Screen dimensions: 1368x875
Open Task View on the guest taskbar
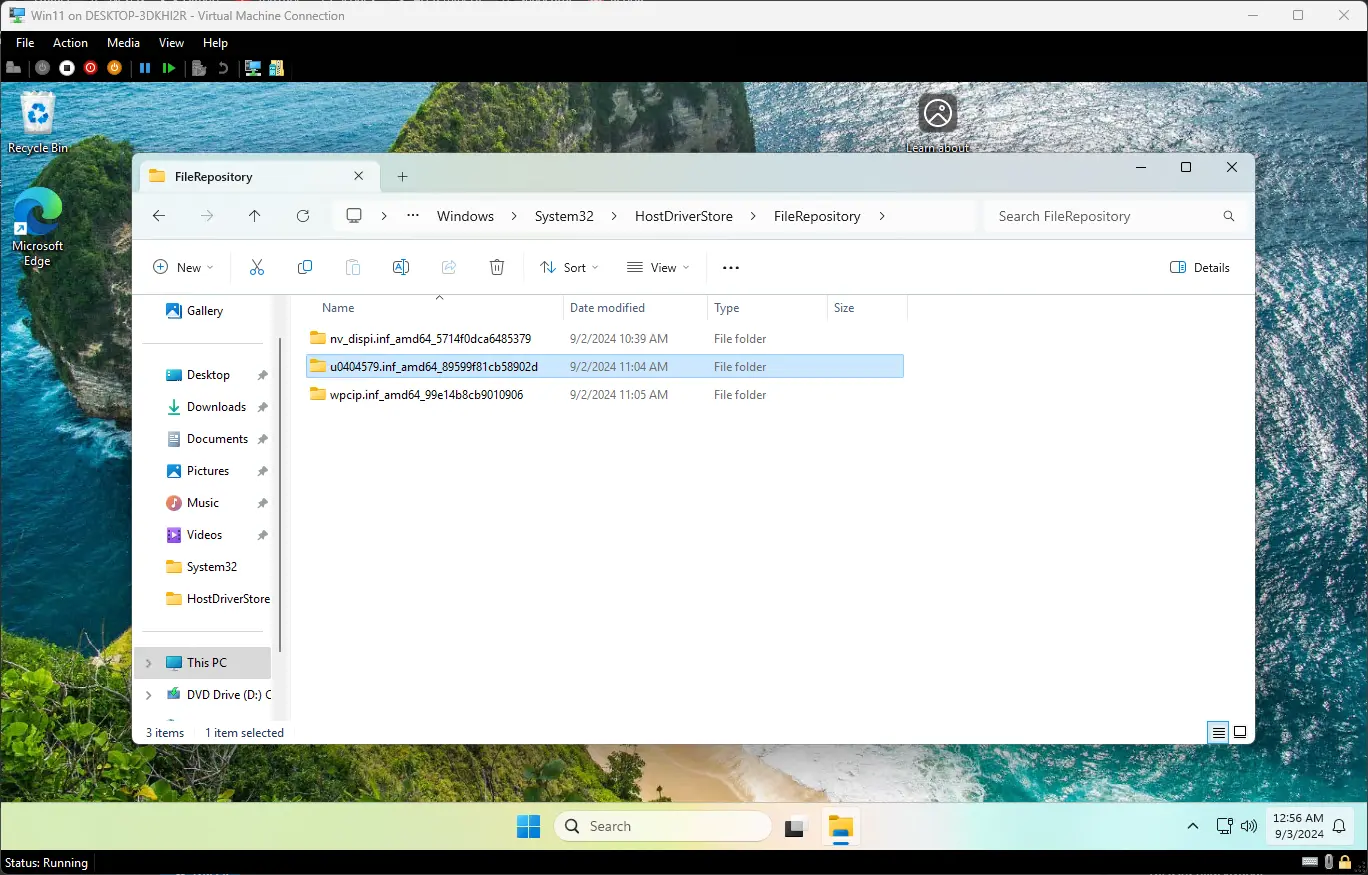click(795, 826)
